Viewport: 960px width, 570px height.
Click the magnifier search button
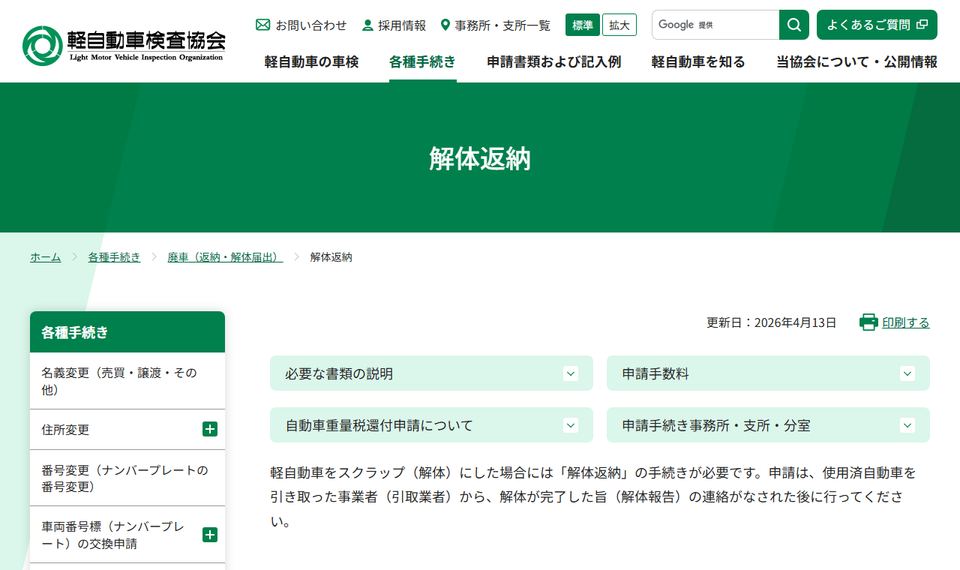pos(793,25)
